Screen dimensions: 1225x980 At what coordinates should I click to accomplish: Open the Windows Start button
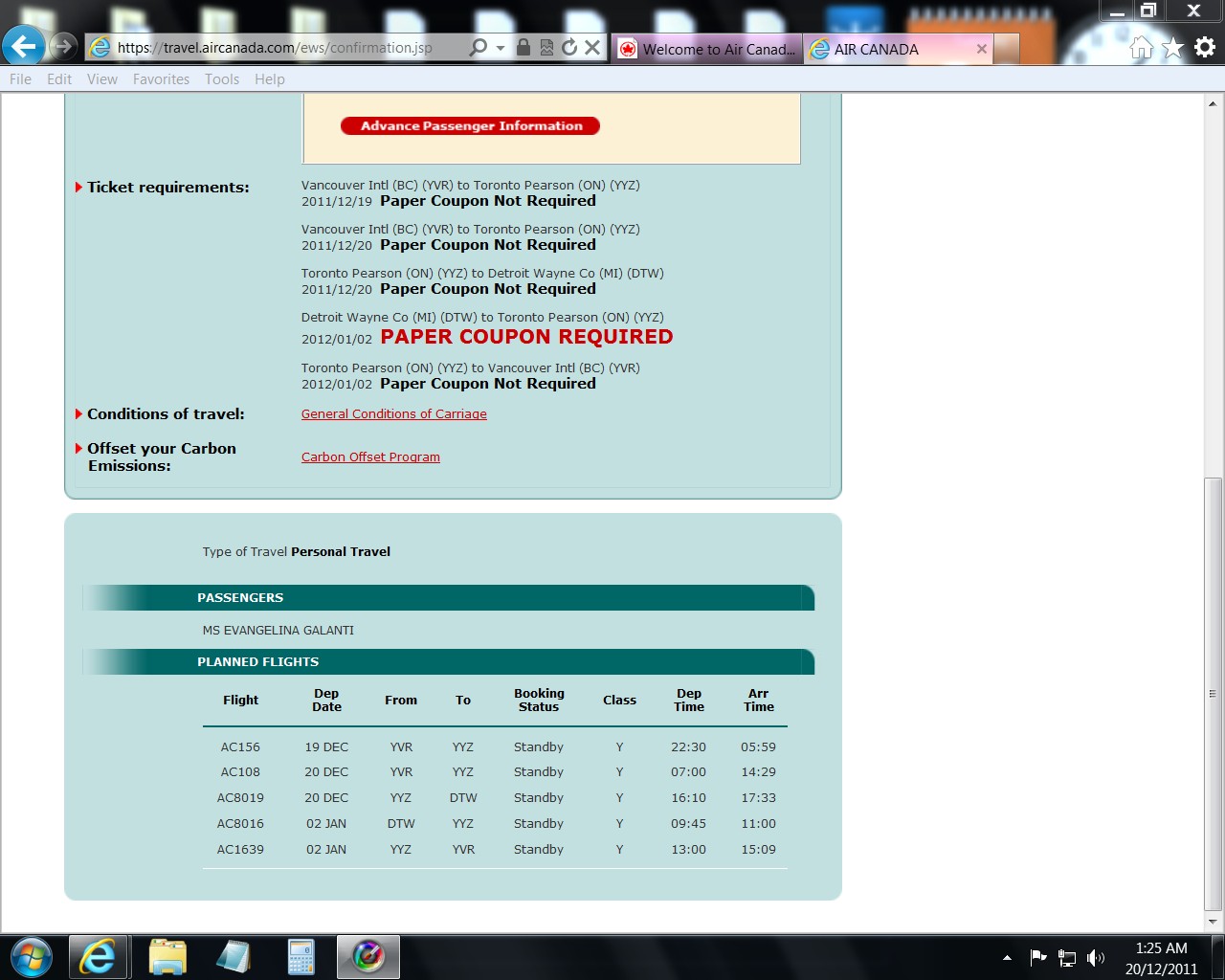point(30,957)
